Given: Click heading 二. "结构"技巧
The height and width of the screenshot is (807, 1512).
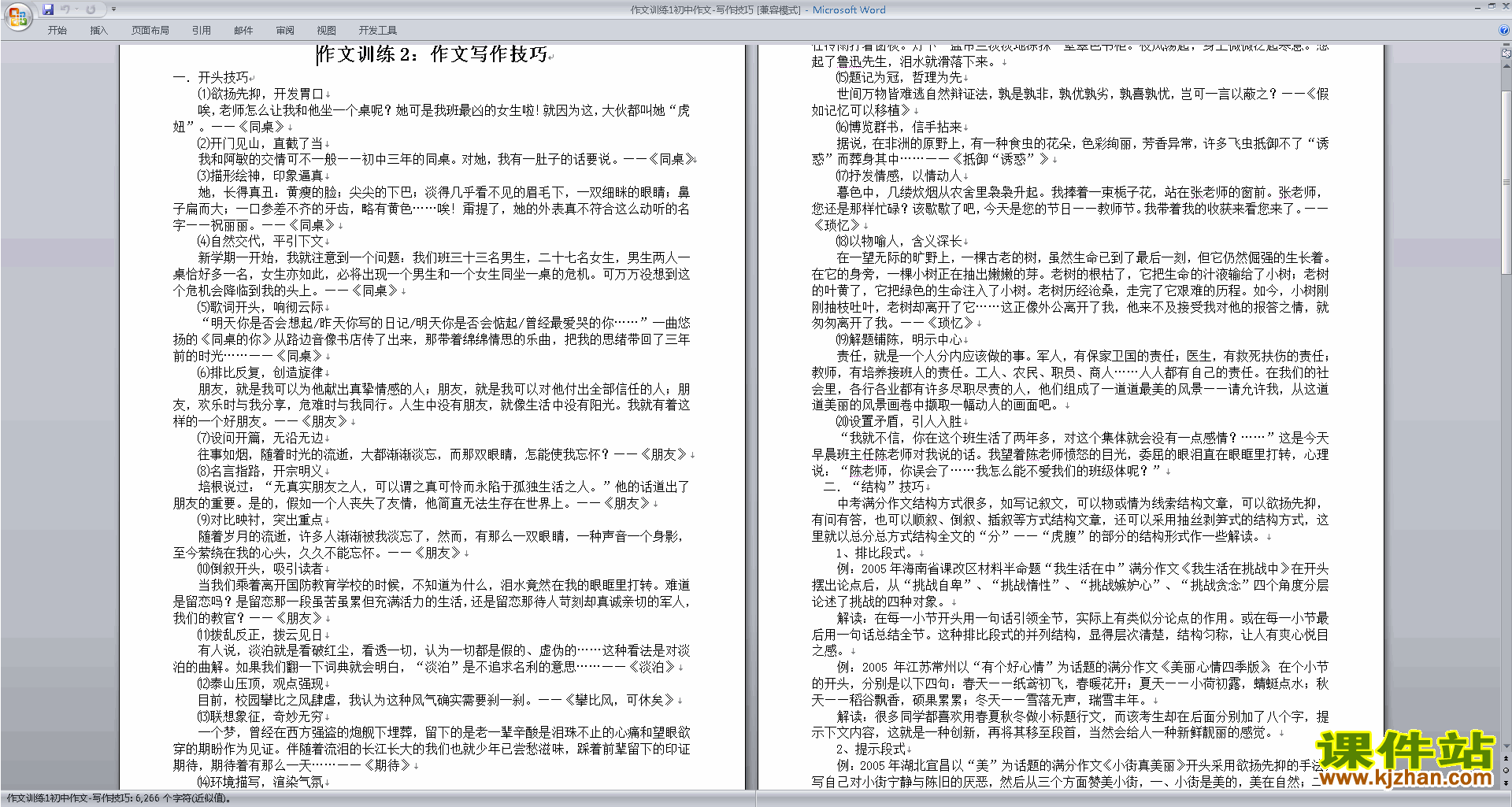Looking at the screenshot, I should coord(874,487).
